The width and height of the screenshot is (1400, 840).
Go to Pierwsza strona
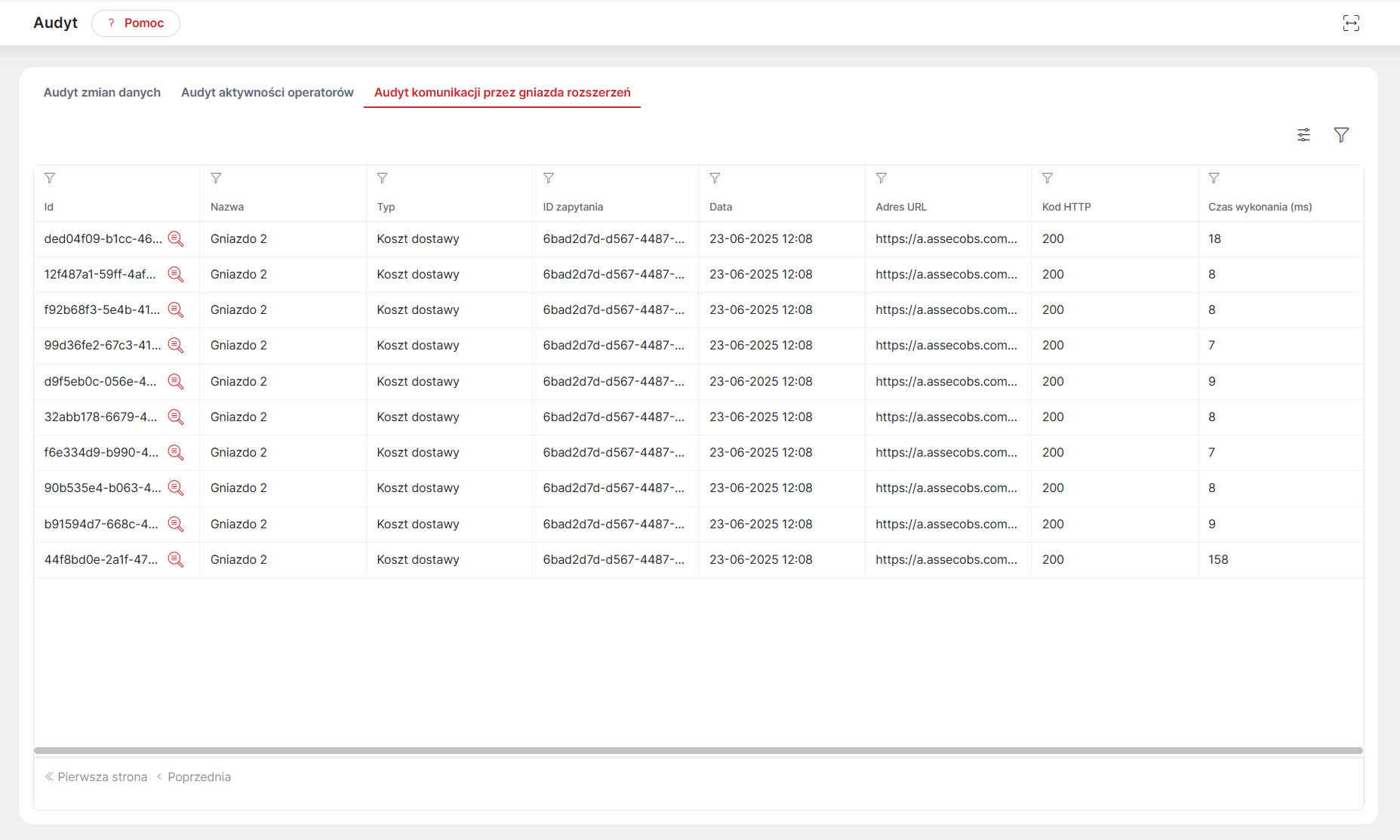pos(96,777)
